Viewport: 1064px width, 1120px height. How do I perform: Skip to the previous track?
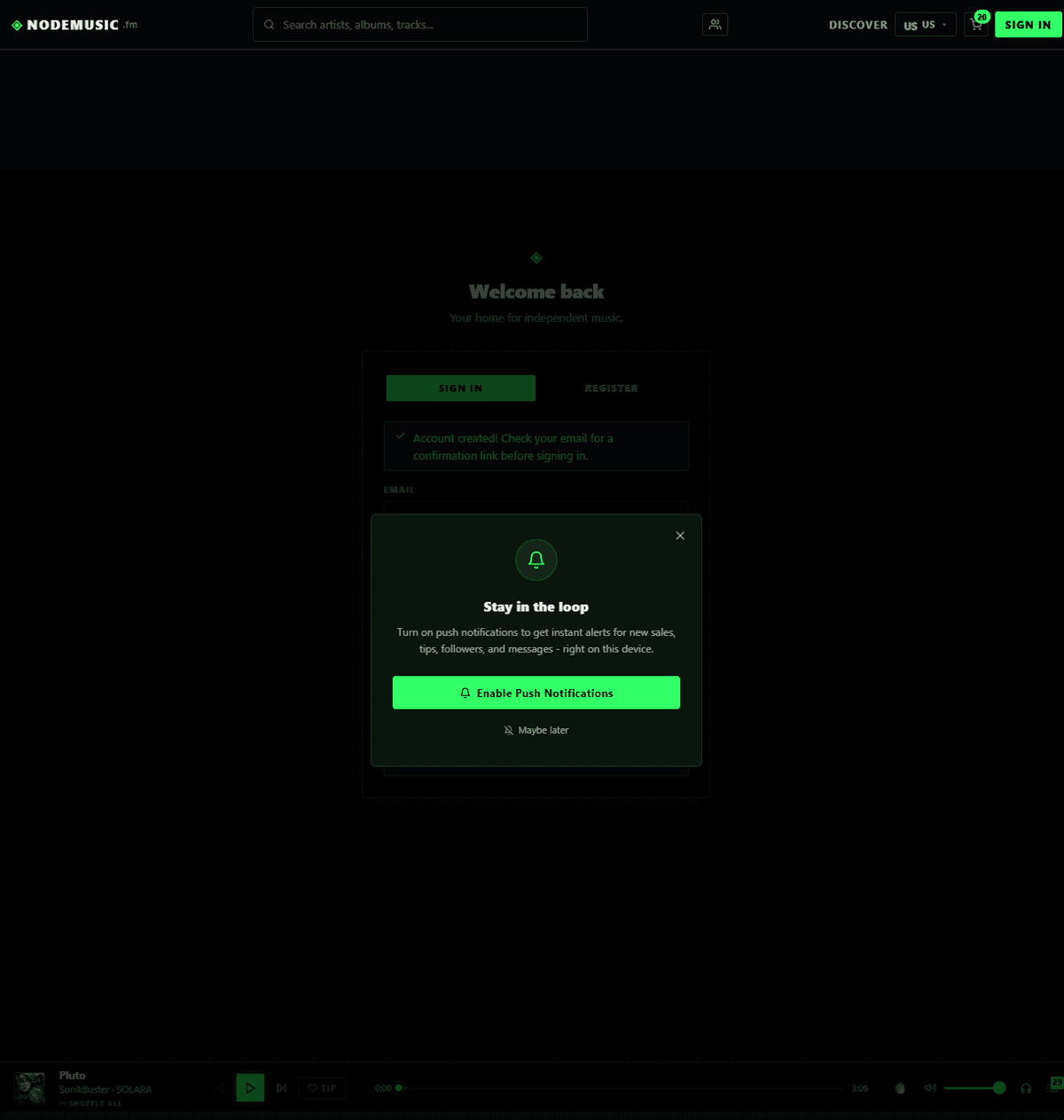(x=221, y=1088)
